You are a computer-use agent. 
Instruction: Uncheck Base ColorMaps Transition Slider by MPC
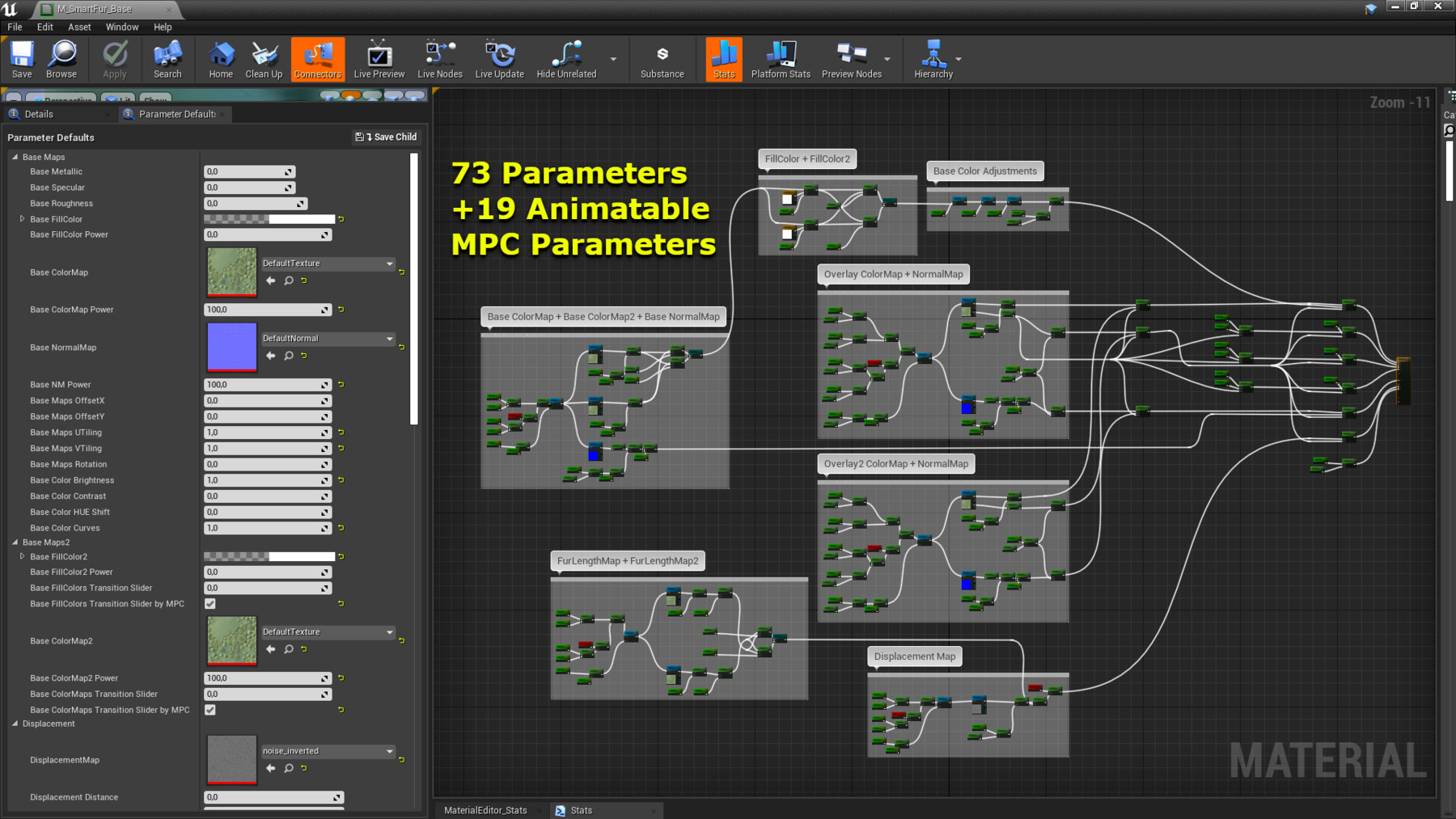pos(210,710)
